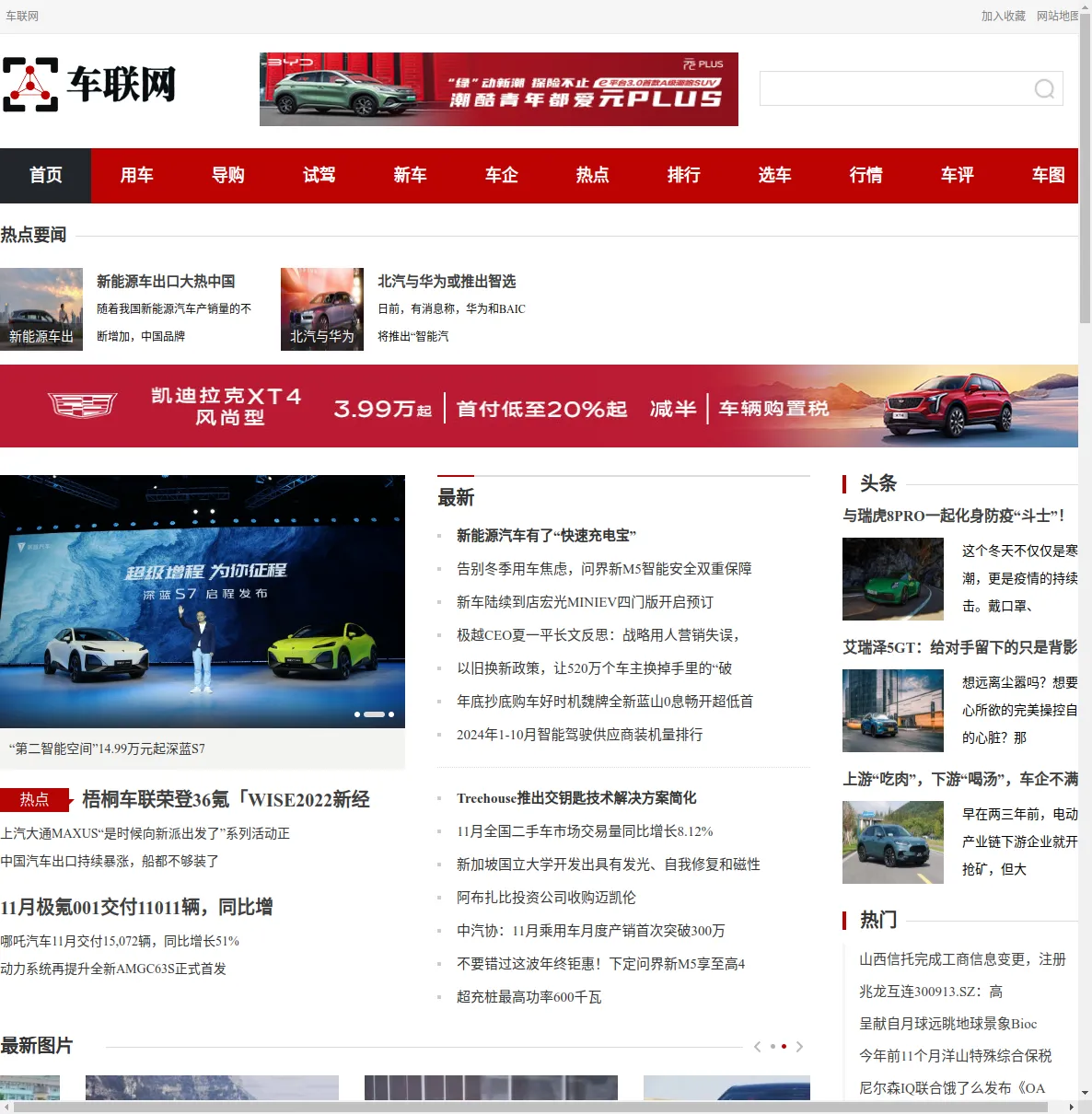Click the green sports car thumbnail
Viewport: 1092px width, 1114px height.
tap(893, 579)
